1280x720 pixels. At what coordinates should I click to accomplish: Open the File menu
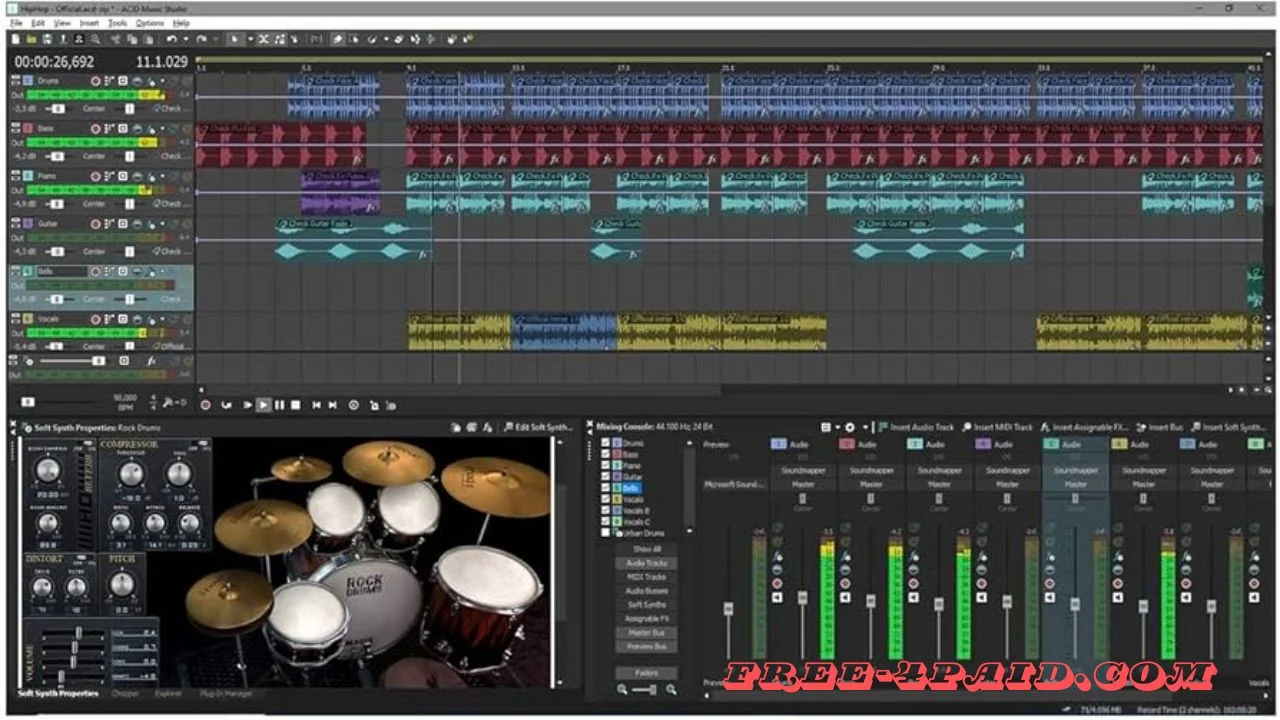16,22
